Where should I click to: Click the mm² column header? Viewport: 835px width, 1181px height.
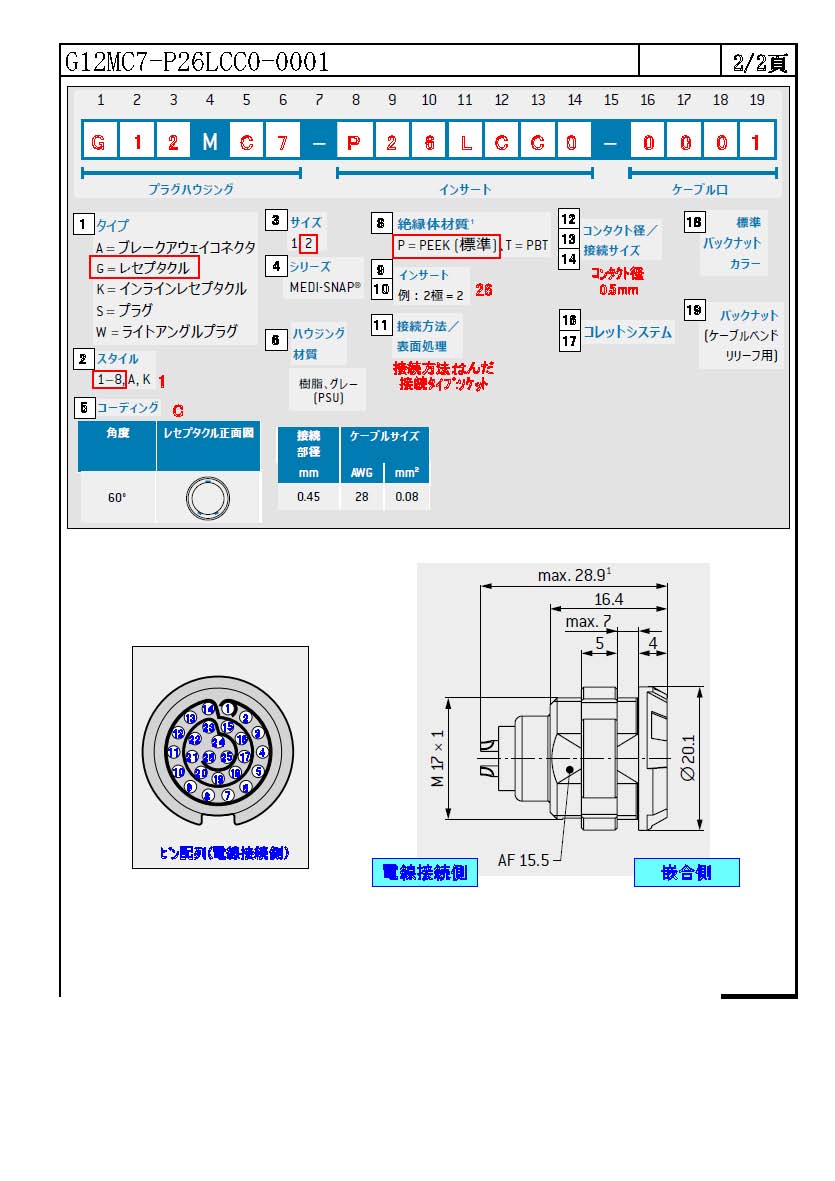(407, 473)
